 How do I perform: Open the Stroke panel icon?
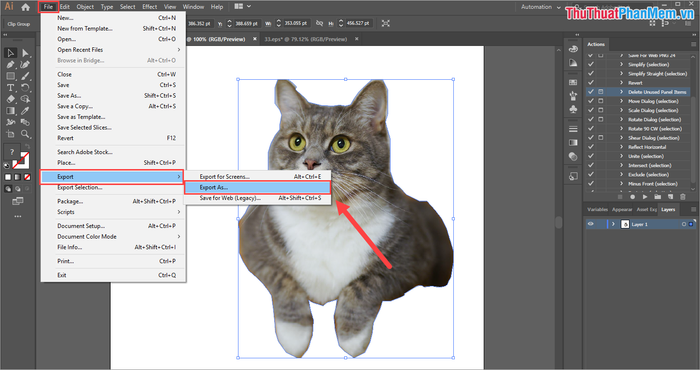click(573, 129)
